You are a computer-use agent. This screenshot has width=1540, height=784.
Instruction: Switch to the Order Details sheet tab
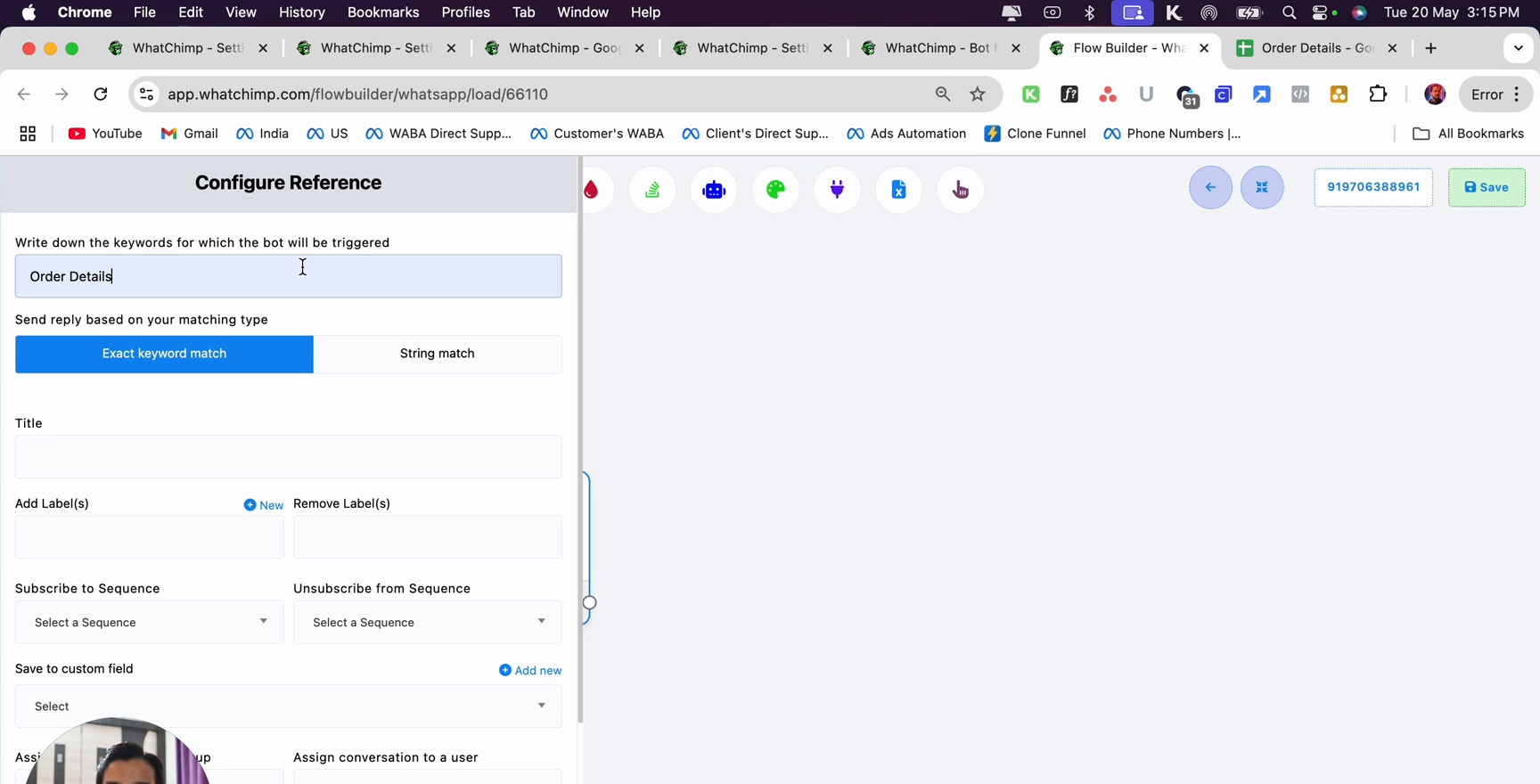(x=1317, y=48)
